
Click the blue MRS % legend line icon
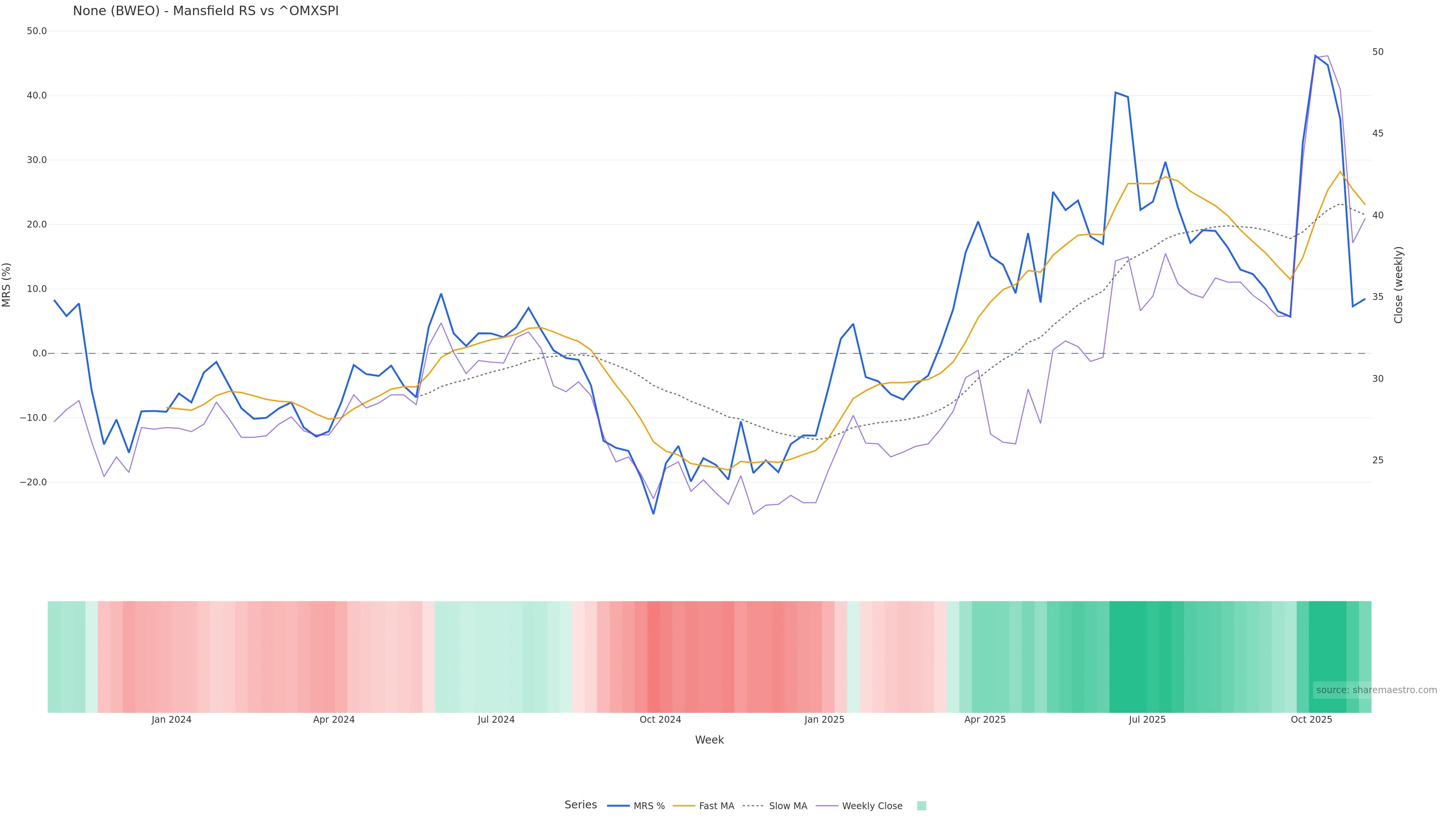(618, 806)
